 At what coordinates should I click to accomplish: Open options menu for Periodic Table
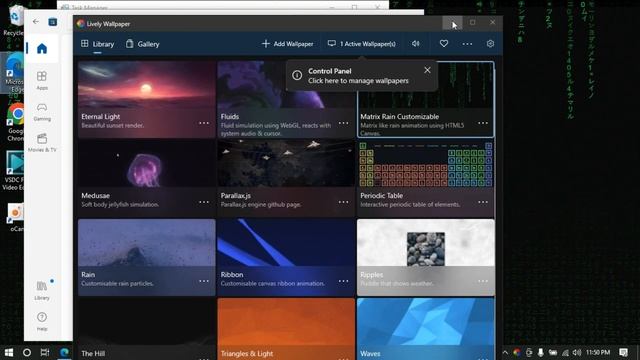pos(483,202)
